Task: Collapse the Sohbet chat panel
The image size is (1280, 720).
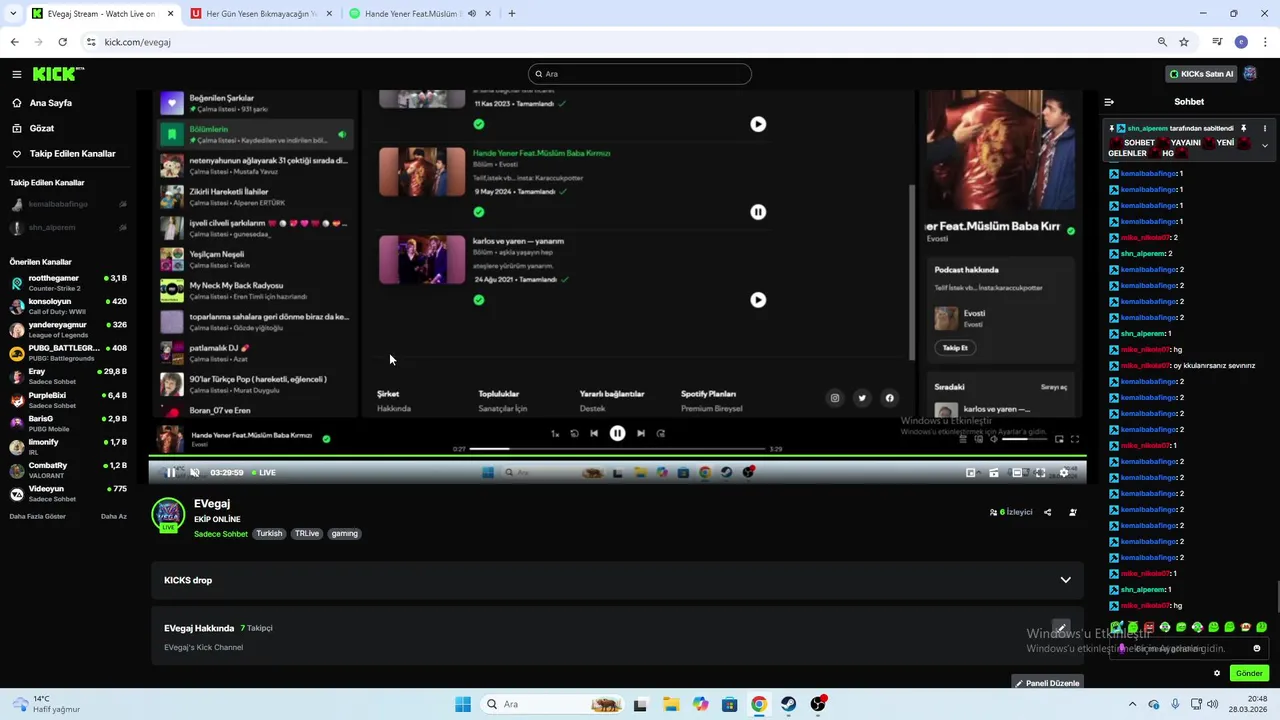Action: pyautogui.click(x=1109, y=102)
